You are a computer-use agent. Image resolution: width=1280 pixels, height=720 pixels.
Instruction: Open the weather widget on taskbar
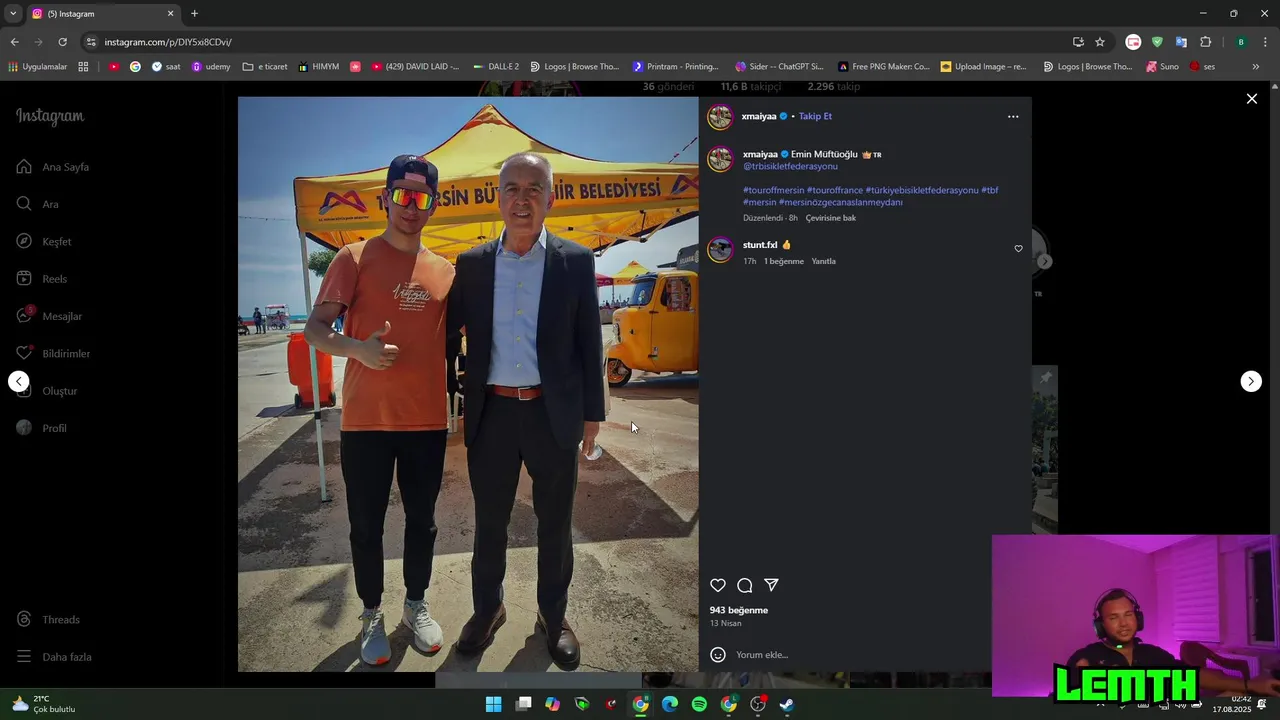coord(43,704)
